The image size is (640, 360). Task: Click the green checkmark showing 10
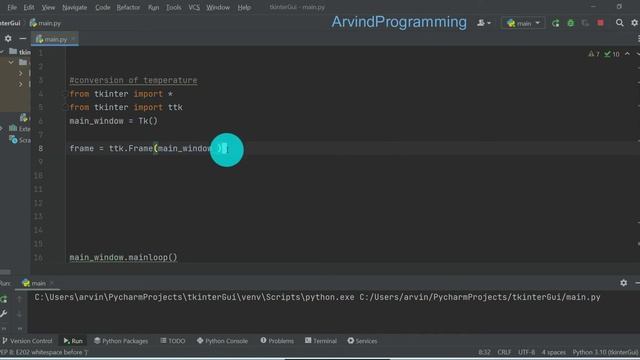(612, 54)
